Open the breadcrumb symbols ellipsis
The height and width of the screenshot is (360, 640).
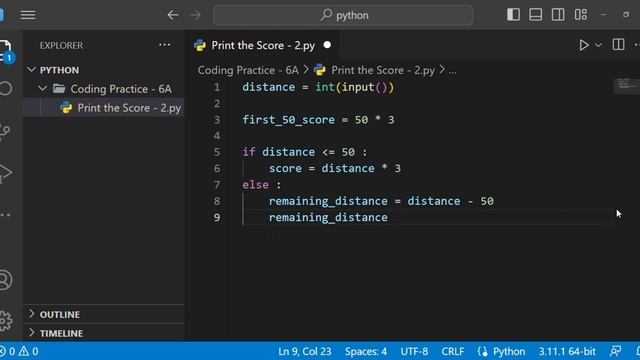(453, 71)
